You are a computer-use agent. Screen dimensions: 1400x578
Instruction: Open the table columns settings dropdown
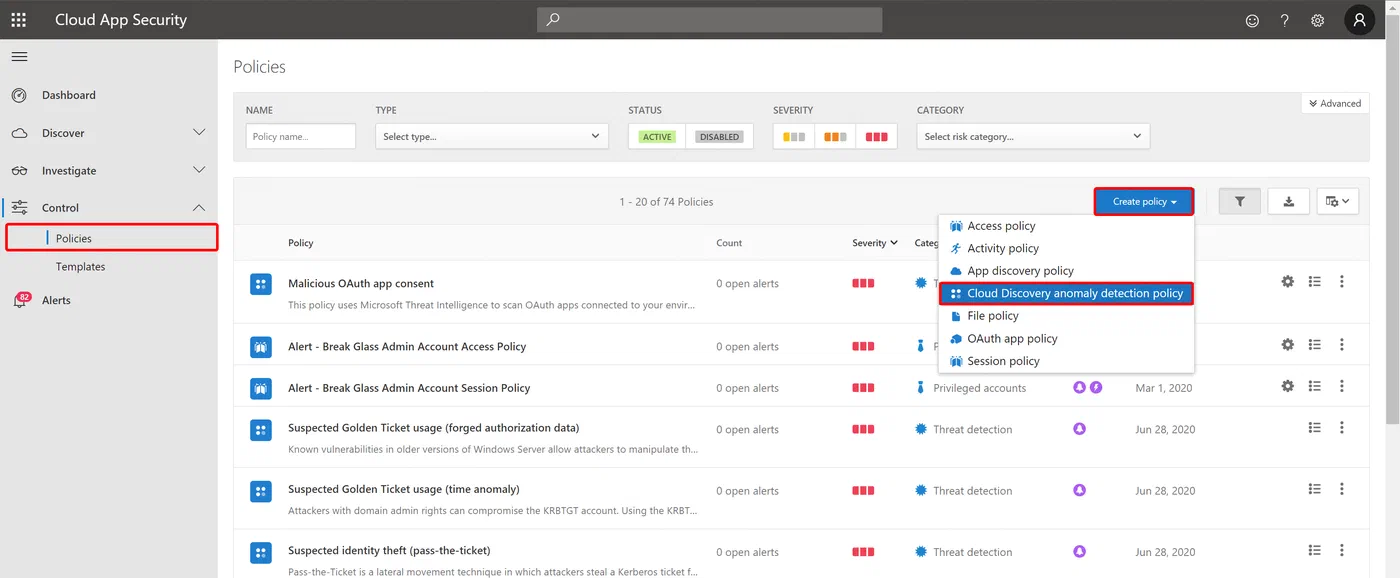[x=1338, y=201]
